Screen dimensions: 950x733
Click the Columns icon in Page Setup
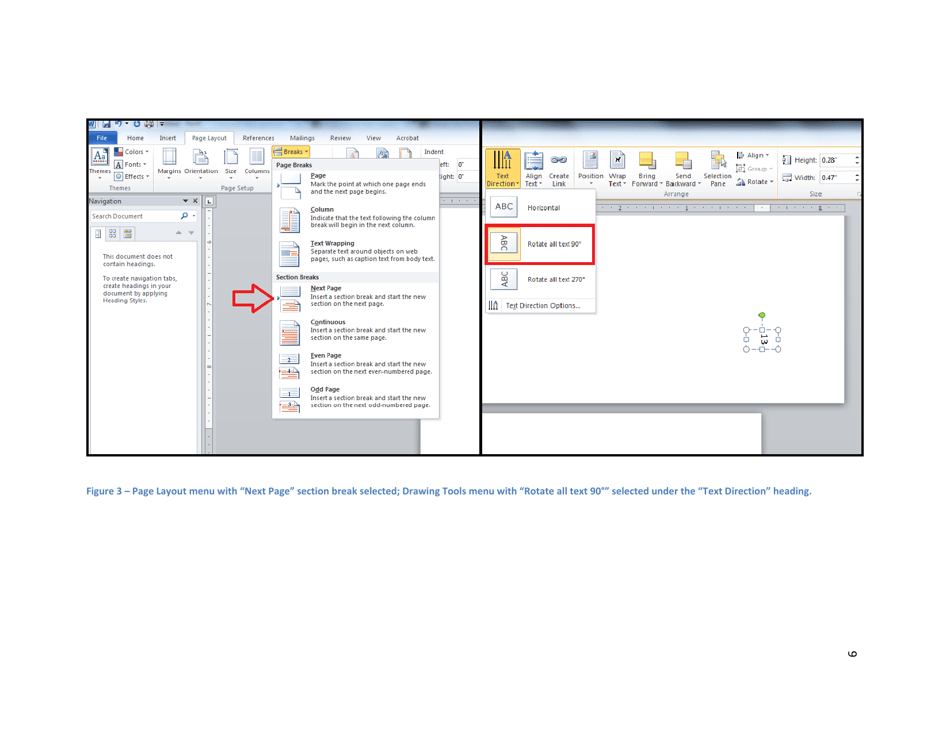(x=257, y=157)
